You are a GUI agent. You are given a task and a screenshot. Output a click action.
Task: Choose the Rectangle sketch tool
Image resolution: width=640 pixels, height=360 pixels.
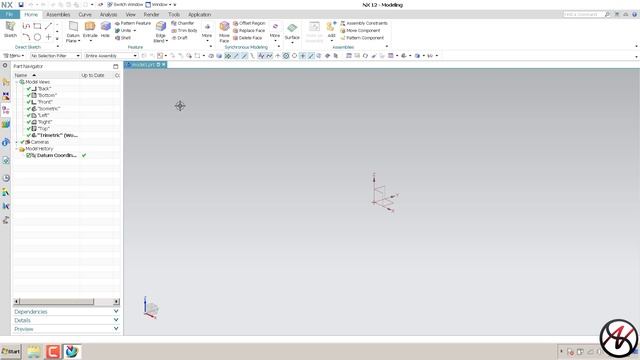pyautogui.click(x=37, y=26)
